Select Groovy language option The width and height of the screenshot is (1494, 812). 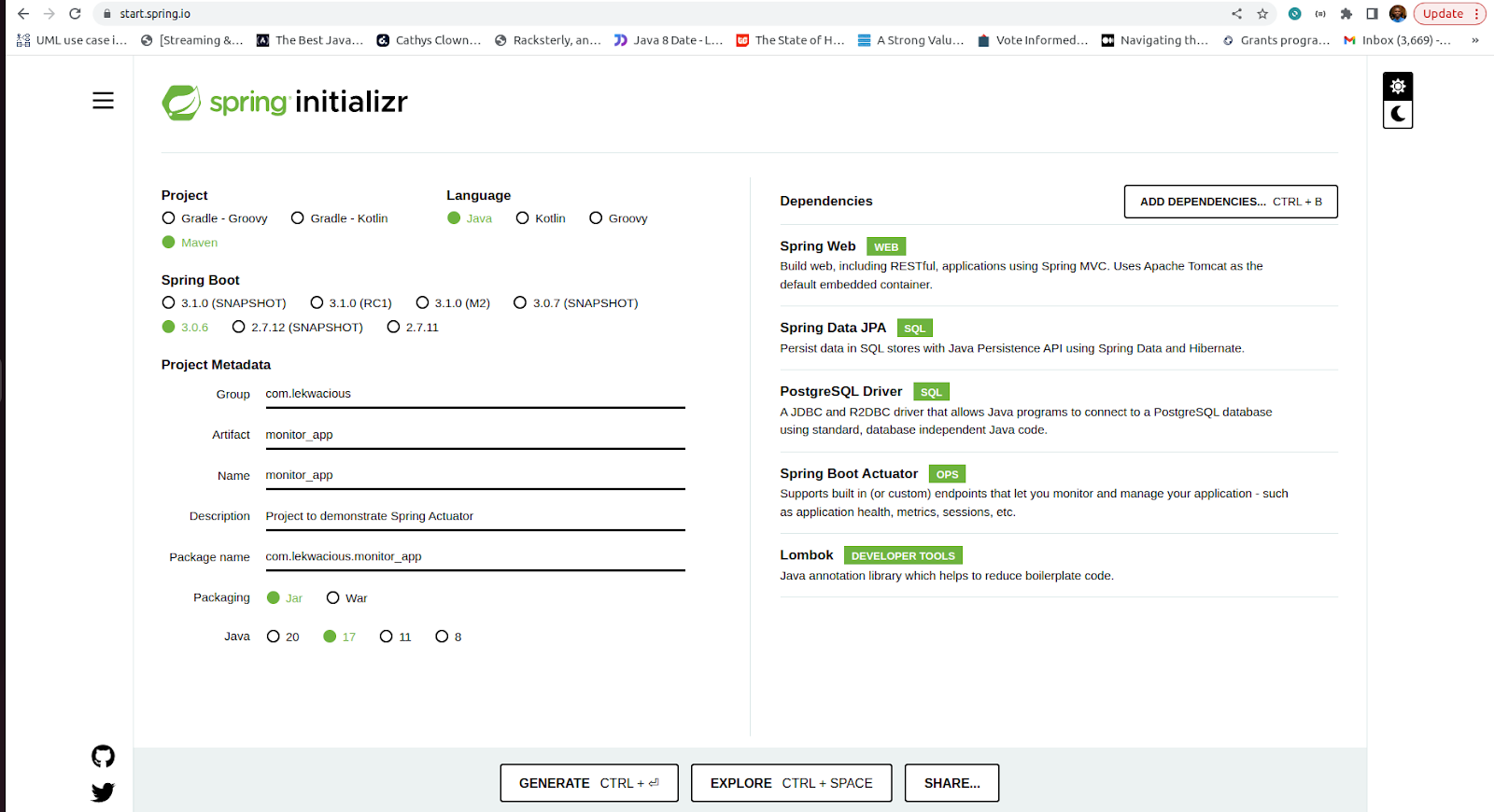point(618,218)
